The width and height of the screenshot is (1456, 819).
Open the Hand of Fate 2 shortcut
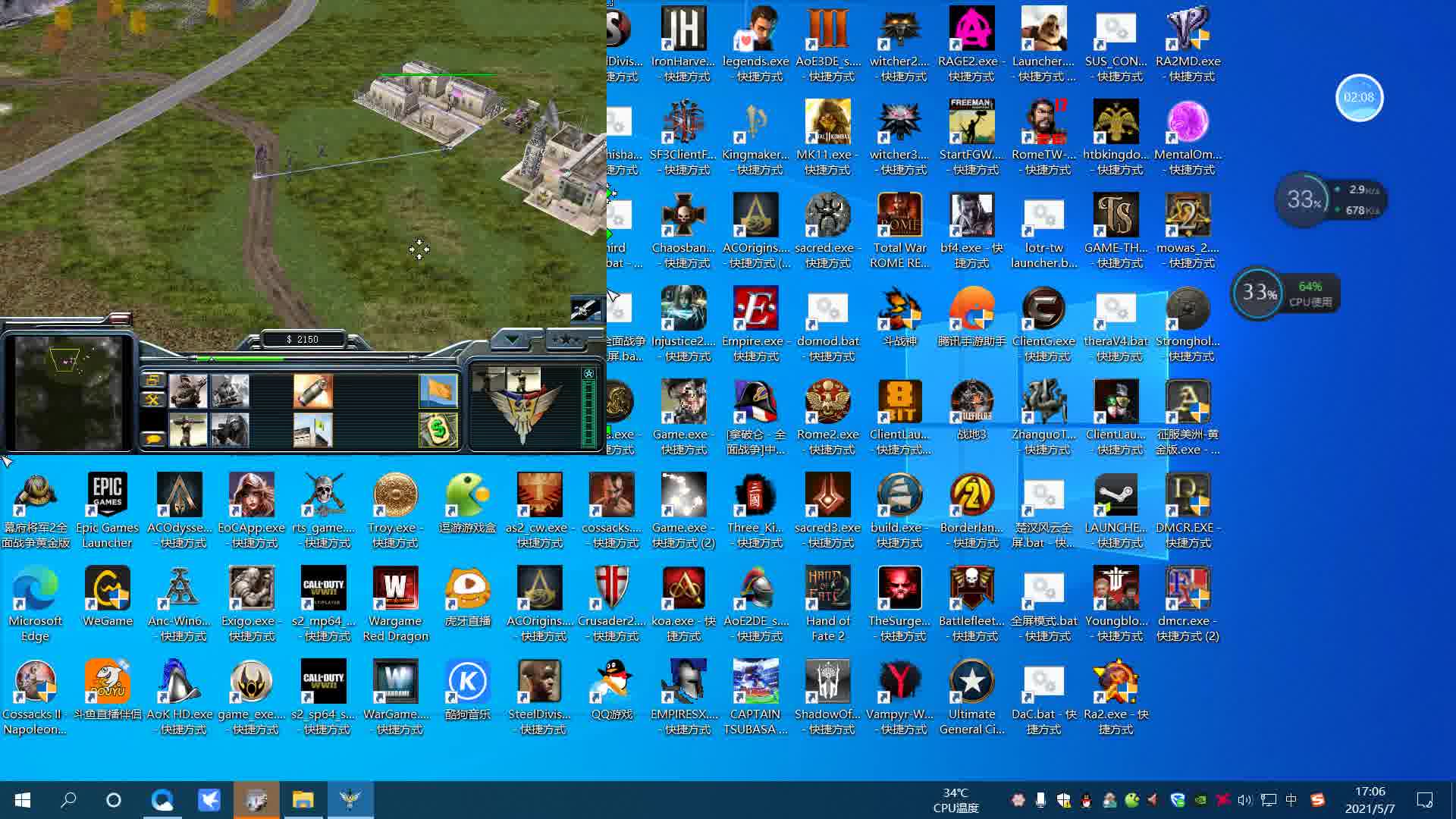point(827,604)
